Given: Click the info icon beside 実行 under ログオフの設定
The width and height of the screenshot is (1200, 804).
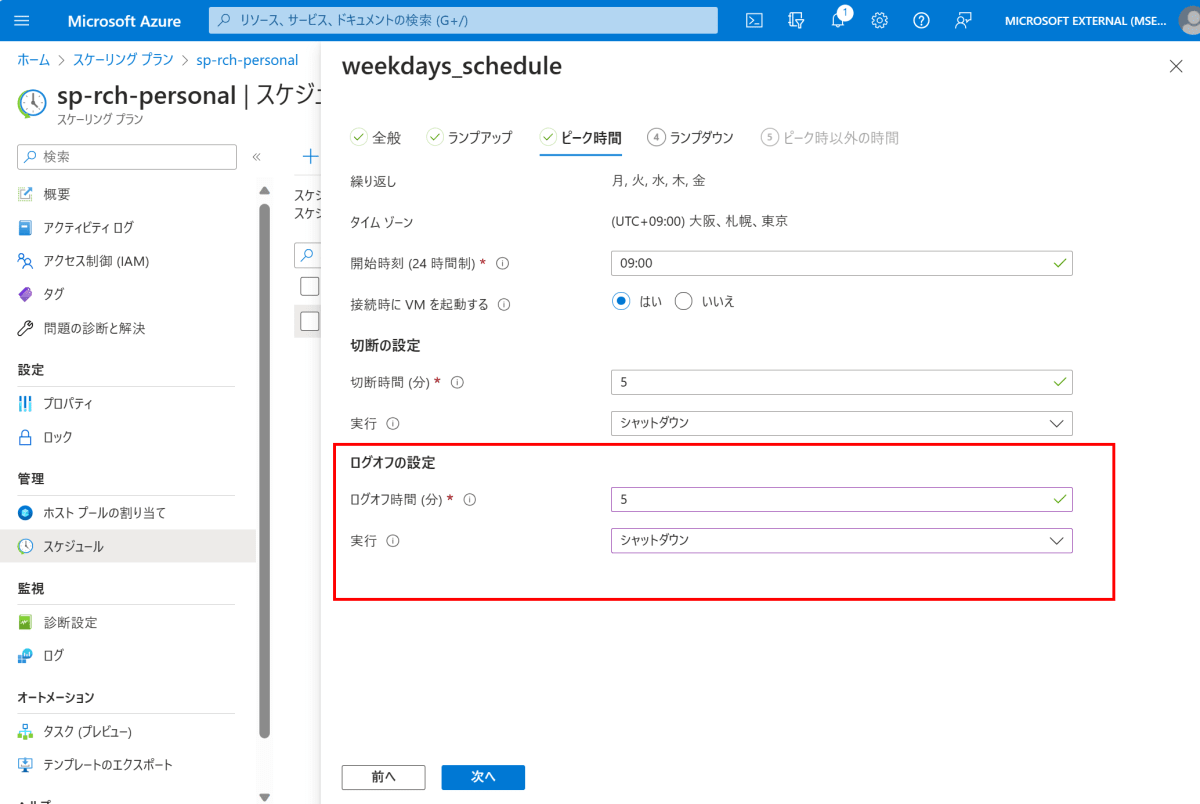Looking at the screenshot, I should coord(392,541).
